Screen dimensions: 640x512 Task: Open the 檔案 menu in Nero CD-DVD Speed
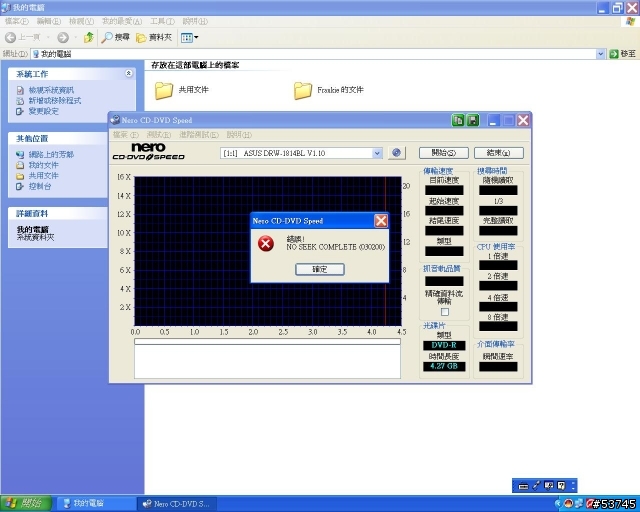[x=126, y=135]
